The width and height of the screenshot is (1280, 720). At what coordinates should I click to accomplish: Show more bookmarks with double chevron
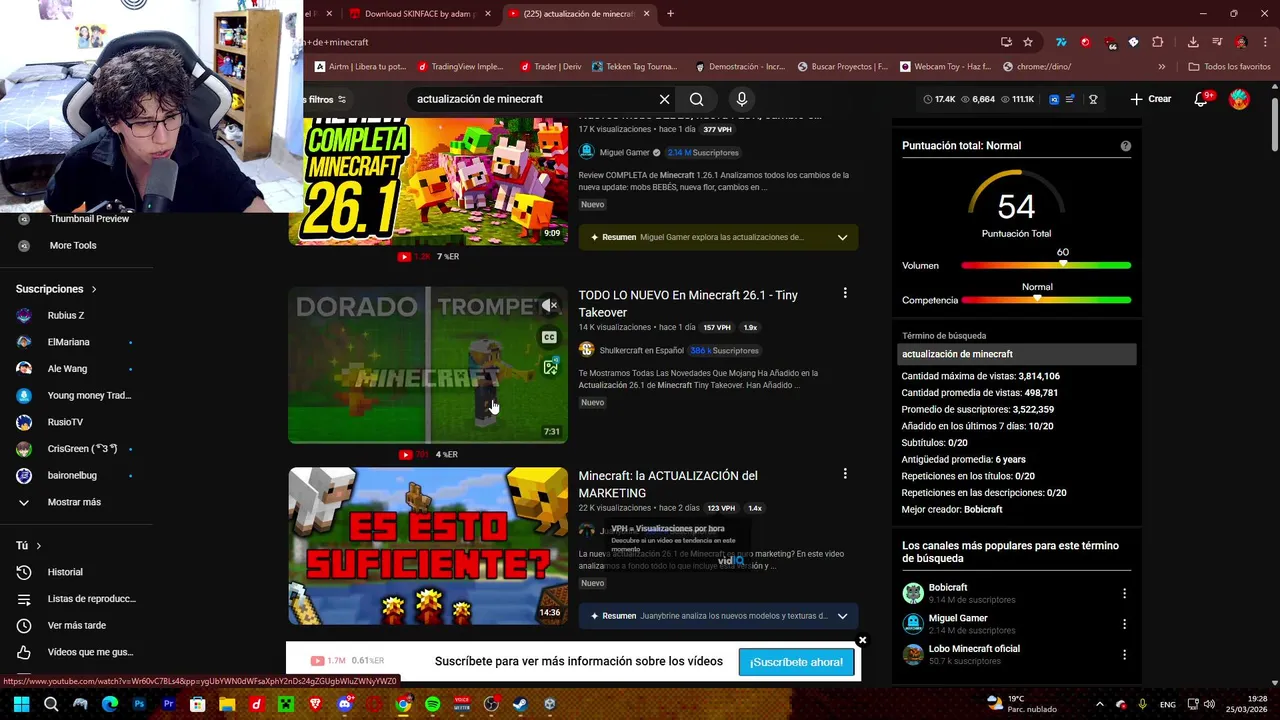pos(1161,67)
